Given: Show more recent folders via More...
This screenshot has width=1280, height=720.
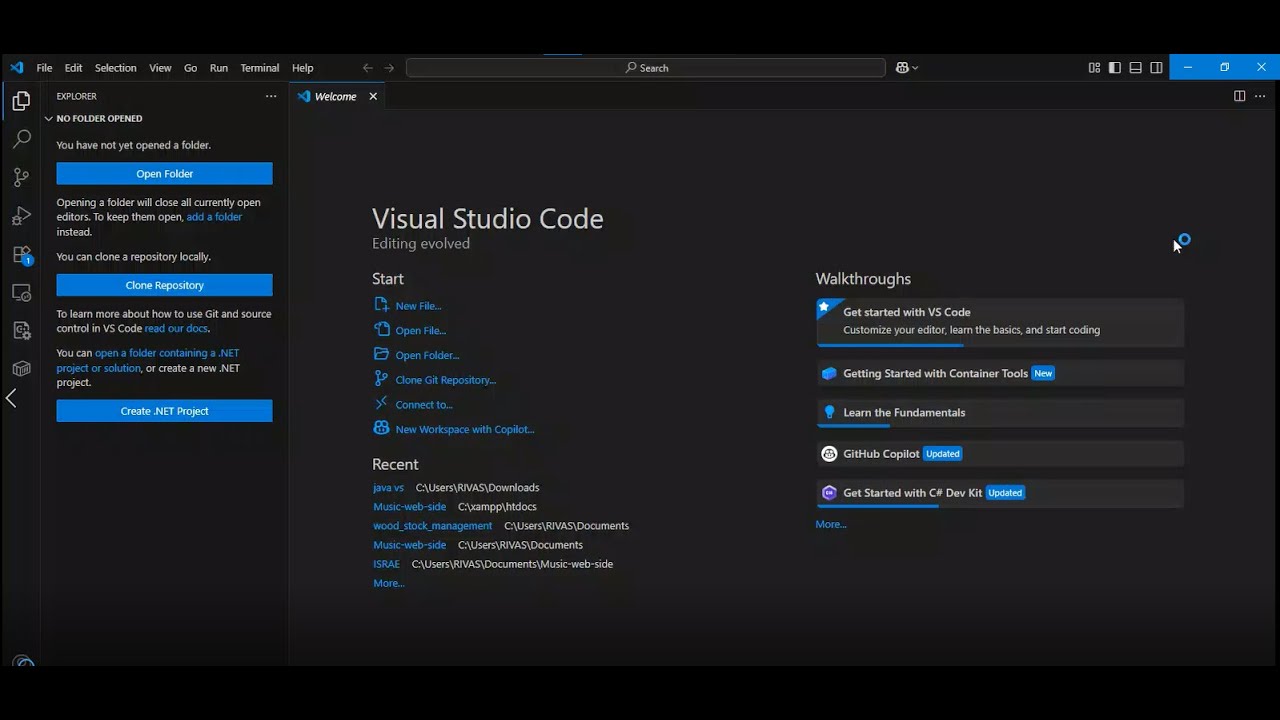Looking at the screenshot, I should click(x=388, y=583).
